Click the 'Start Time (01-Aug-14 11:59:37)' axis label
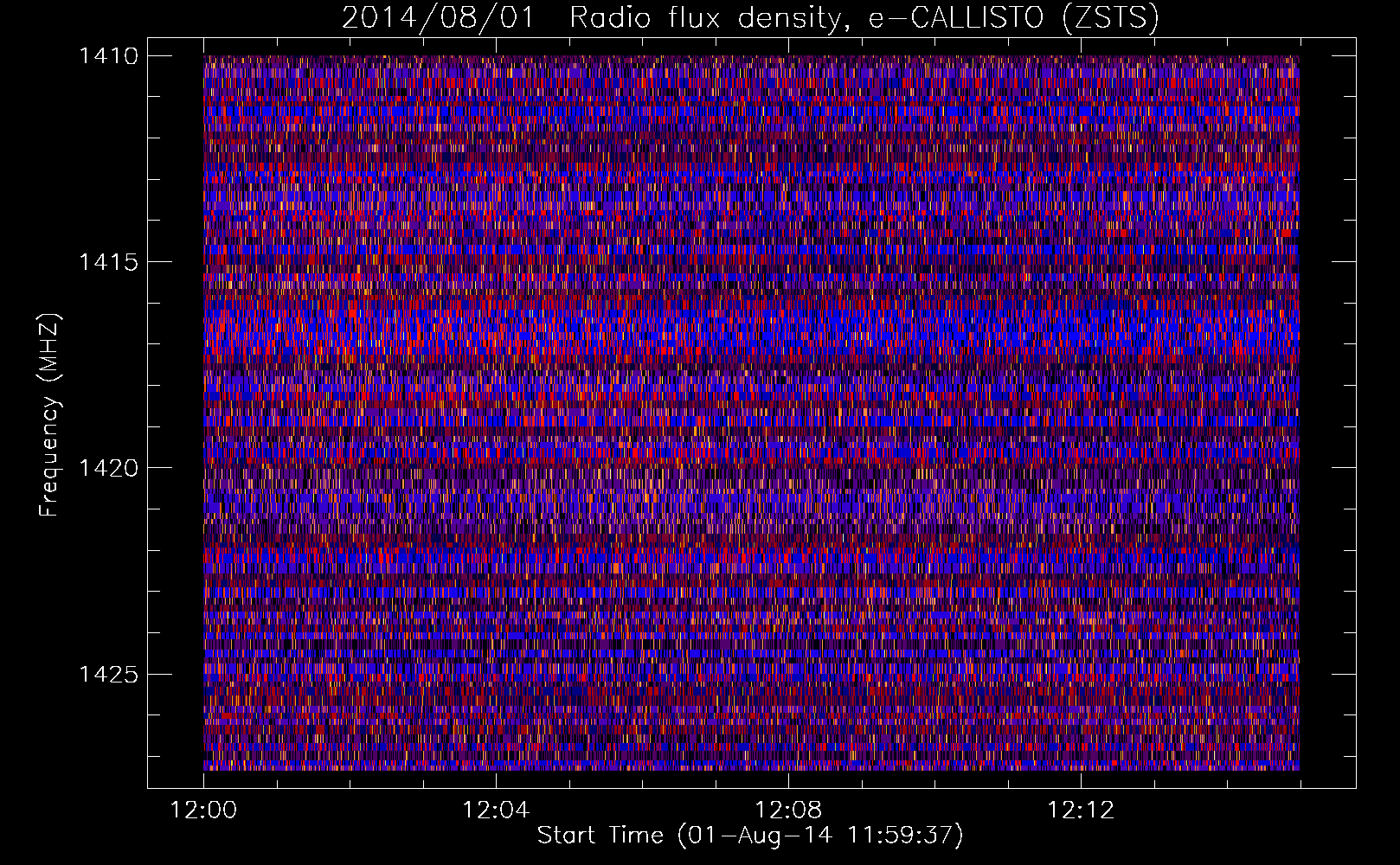This screenshot has width=1400, height=865. coord(750,836)
